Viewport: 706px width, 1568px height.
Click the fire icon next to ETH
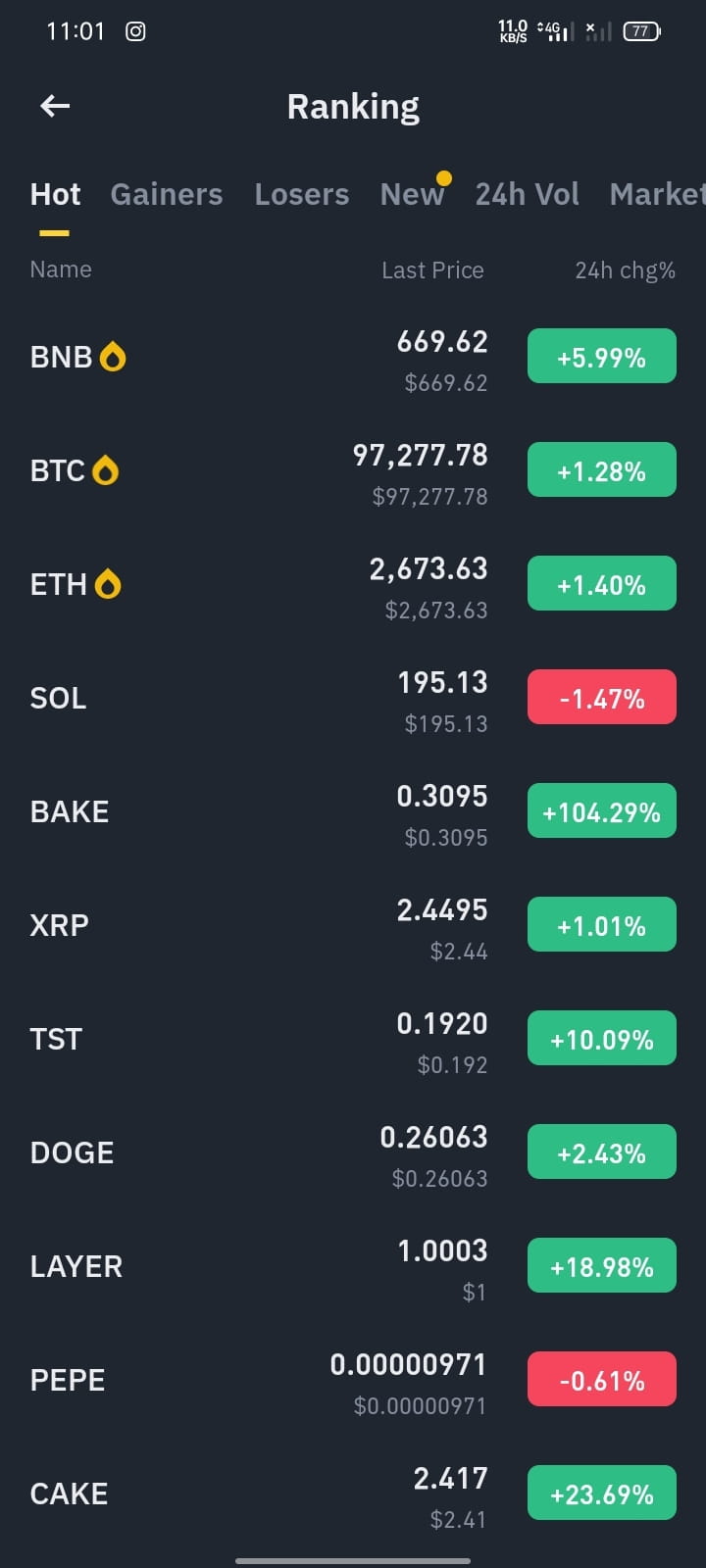point(108,584)
